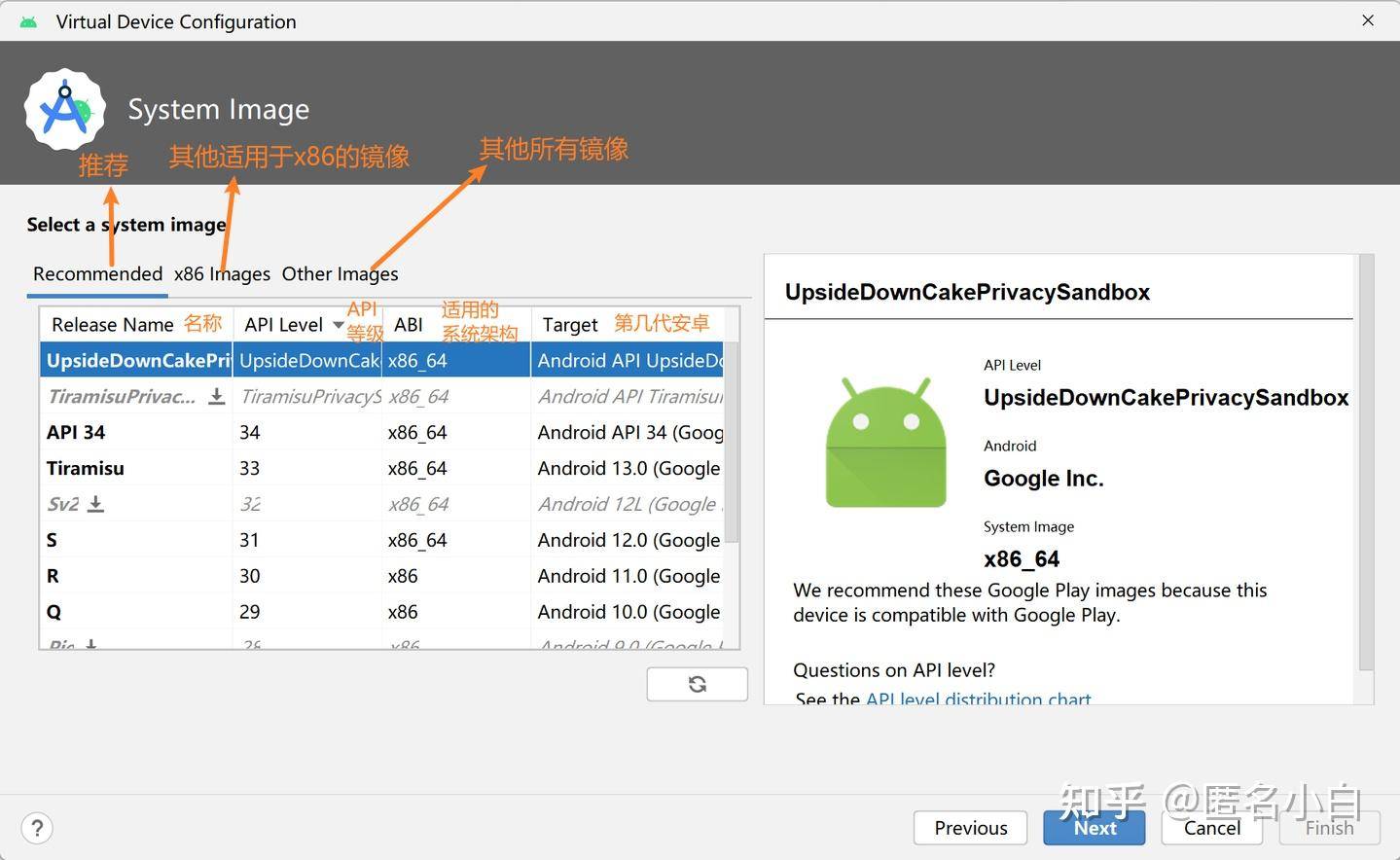
Task: Click the details panel vertical scrollbar
Action: tap(1366, 462)
